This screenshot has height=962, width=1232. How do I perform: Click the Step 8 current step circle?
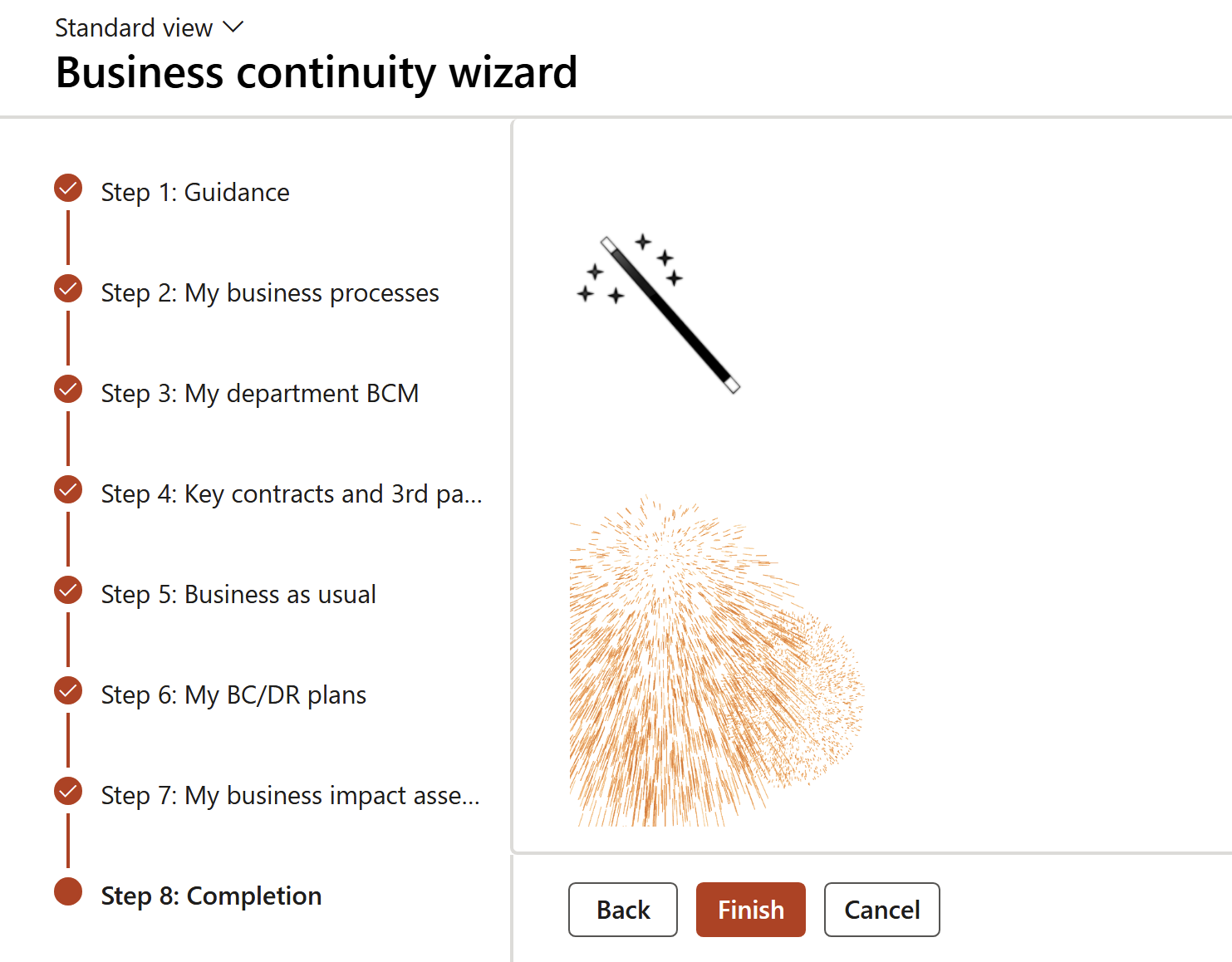coord(68,892)
